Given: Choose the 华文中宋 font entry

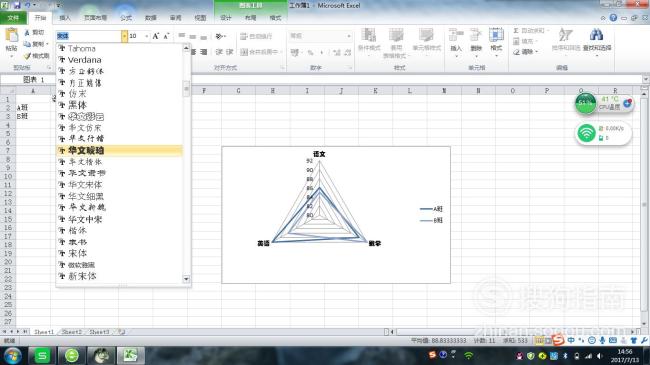Looking at the screenshot, I should (119, 219).
